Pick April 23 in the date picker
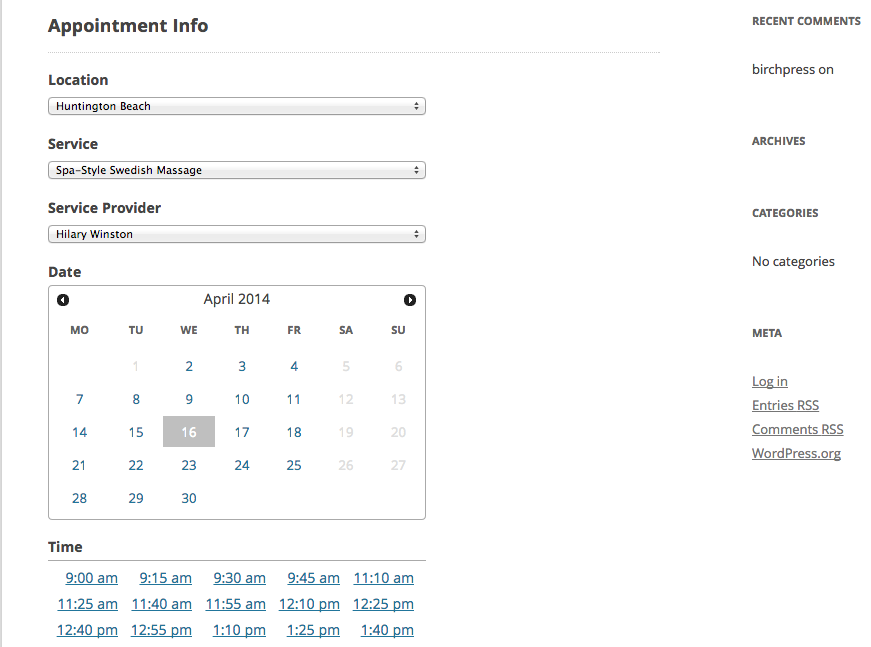This screenshot has width=871, height=647. click(189, 465)
